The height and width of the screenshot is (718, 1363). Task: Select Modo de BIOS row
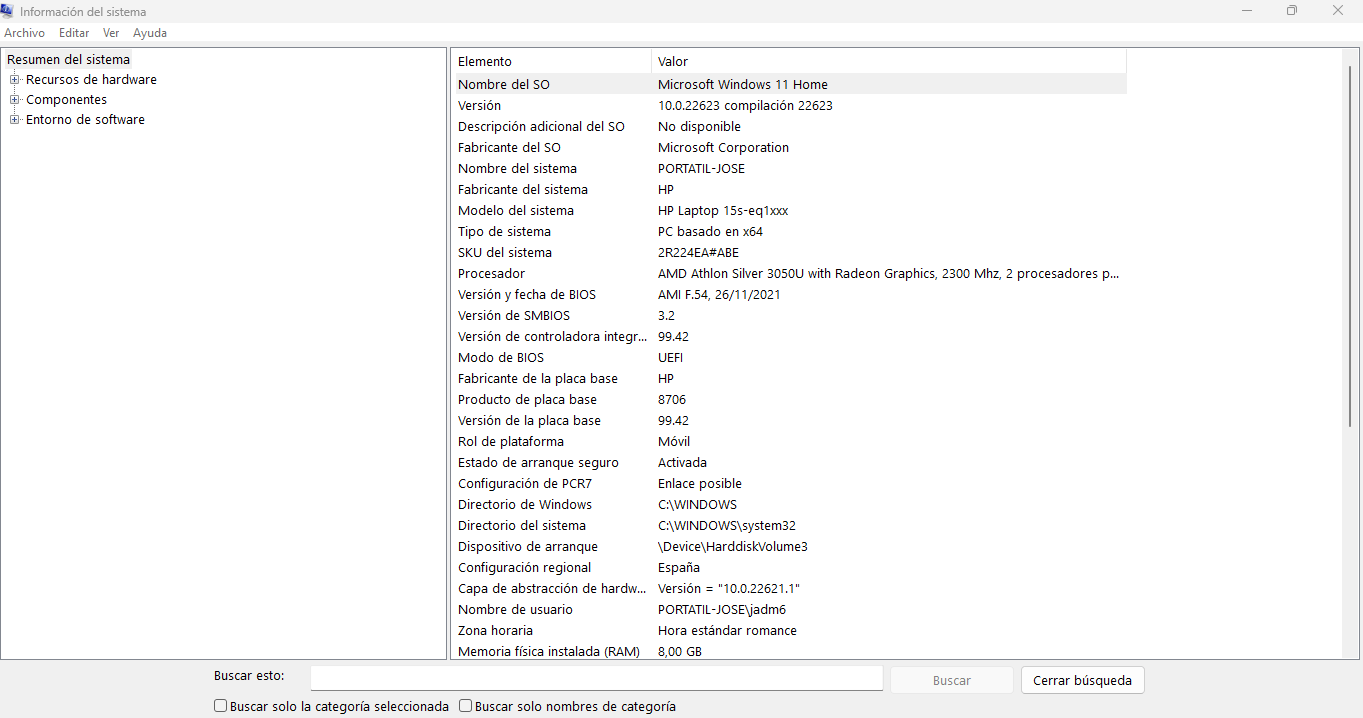click(789, 358)
